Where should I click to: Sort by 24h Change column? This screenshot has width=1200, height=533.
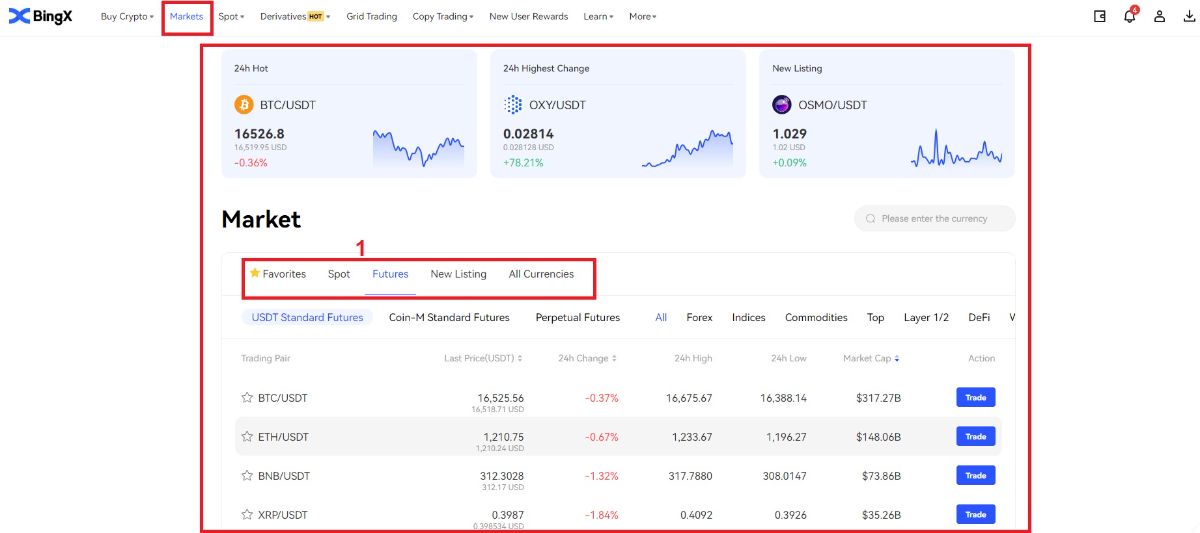pyautogui.click(x=587, y=358)
